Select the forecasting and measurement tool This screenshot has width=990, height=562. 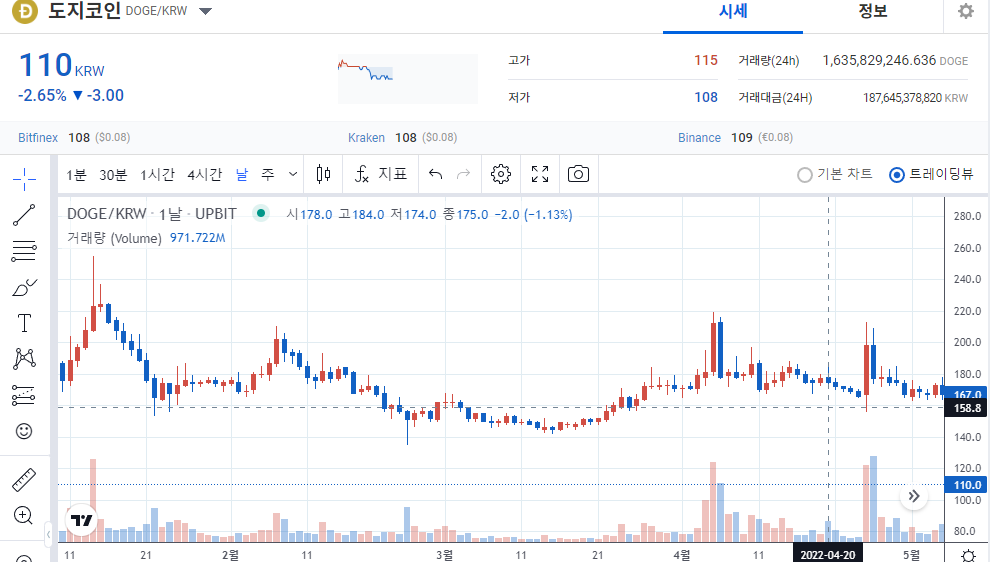tap(24, 395)
